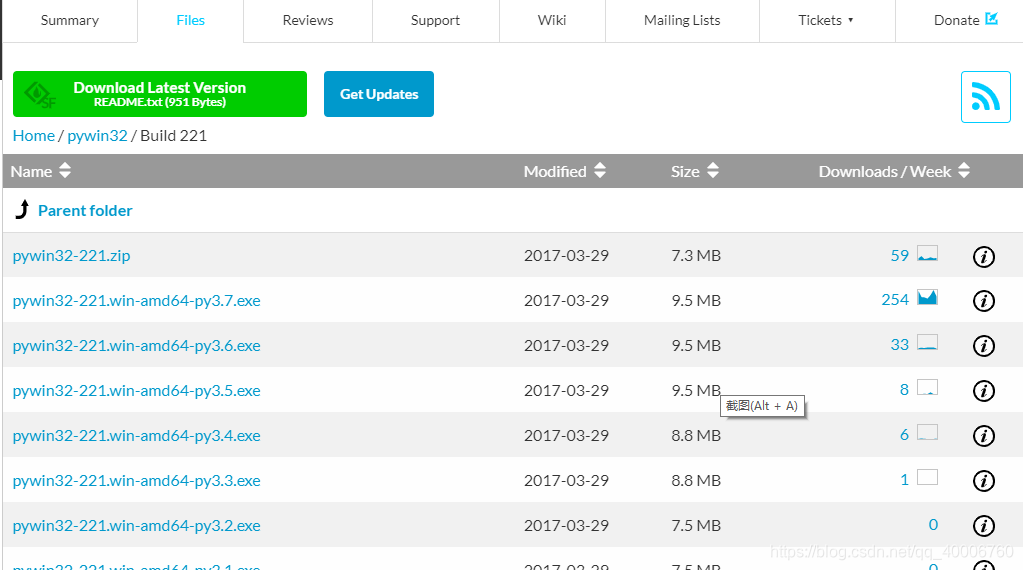1023x570 pixels.
Task: Download pywin32-221.win-amd64-py3.4.exe
Action: [x=136, y=436]
